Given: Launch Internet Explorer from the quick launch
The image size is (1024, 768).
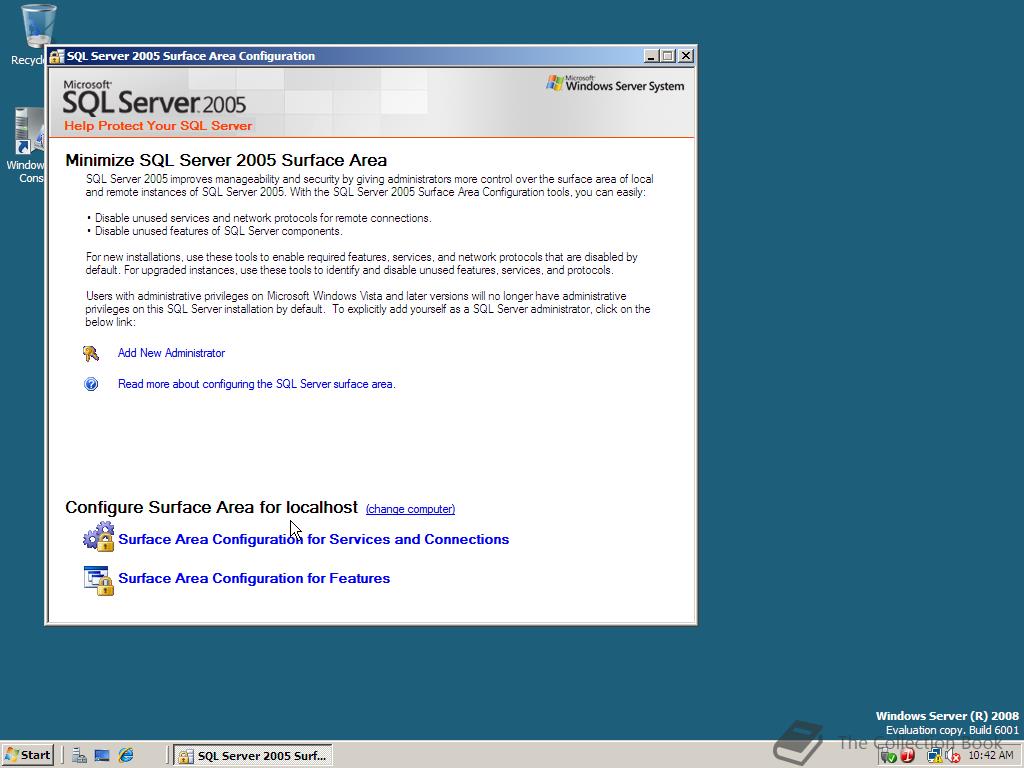Looking at the screenshot, I should coord(126,756).
